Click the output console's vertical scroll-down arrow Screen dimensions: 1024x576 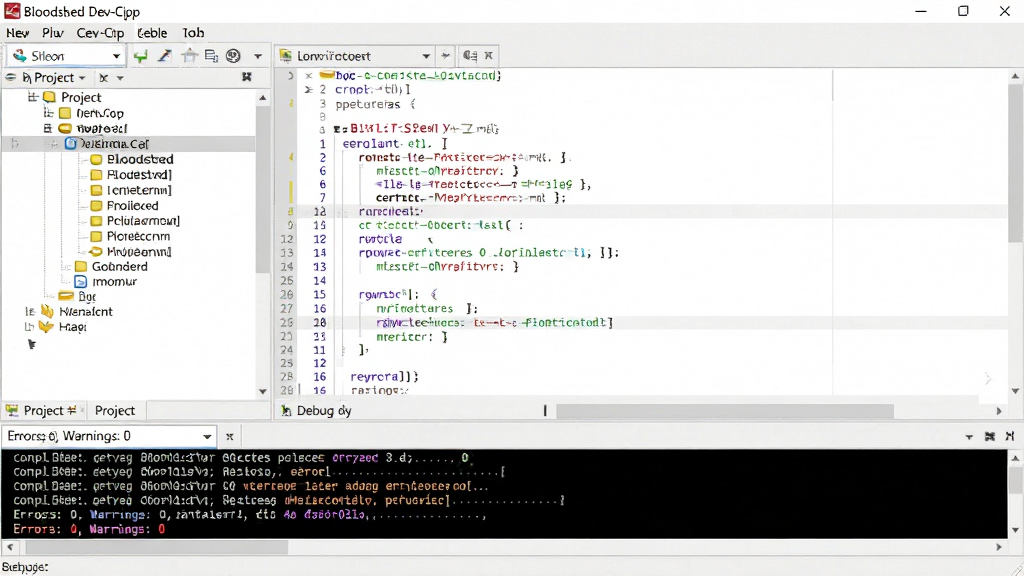click(1015, 530)
